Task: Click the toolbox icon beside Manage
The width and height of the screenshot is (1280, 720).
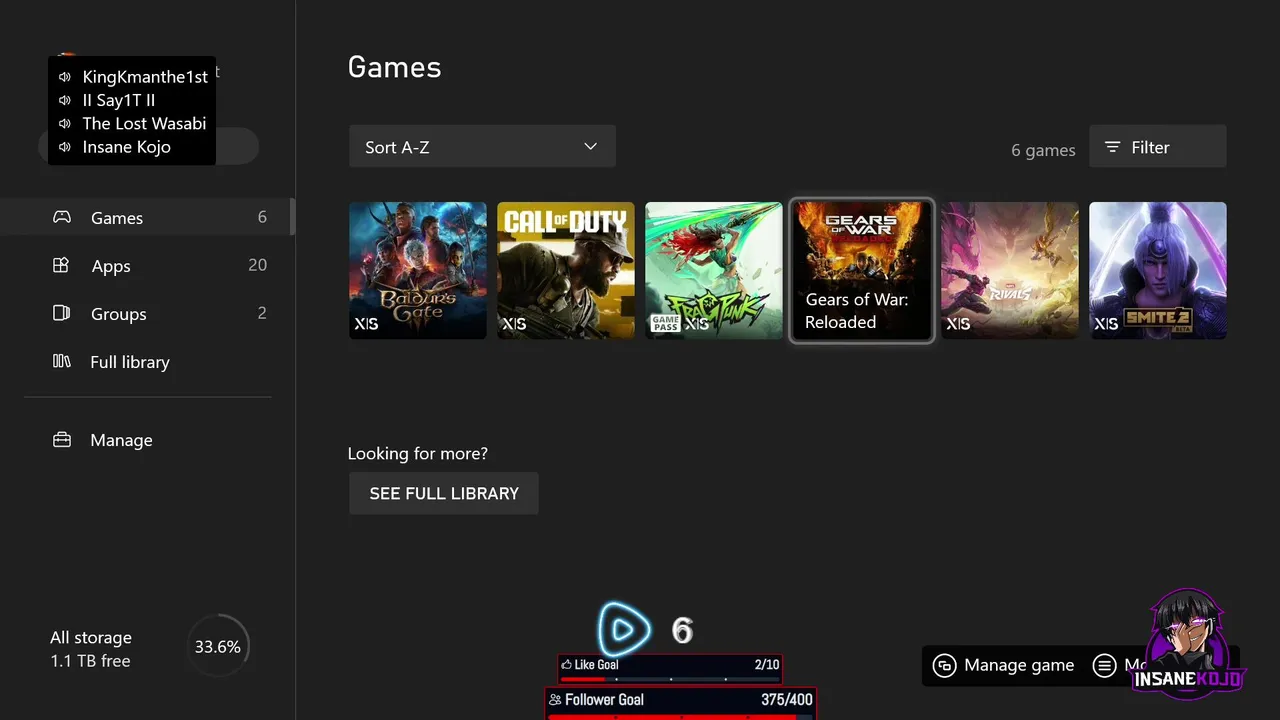Action: pos(62,440)
